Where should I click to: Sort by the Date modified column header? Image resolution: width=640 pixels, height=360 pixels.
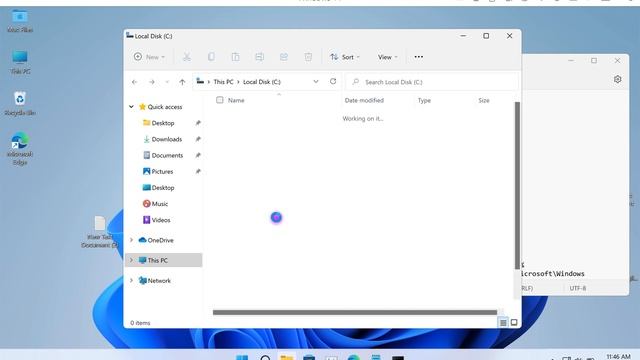click(x=364, y=100)
